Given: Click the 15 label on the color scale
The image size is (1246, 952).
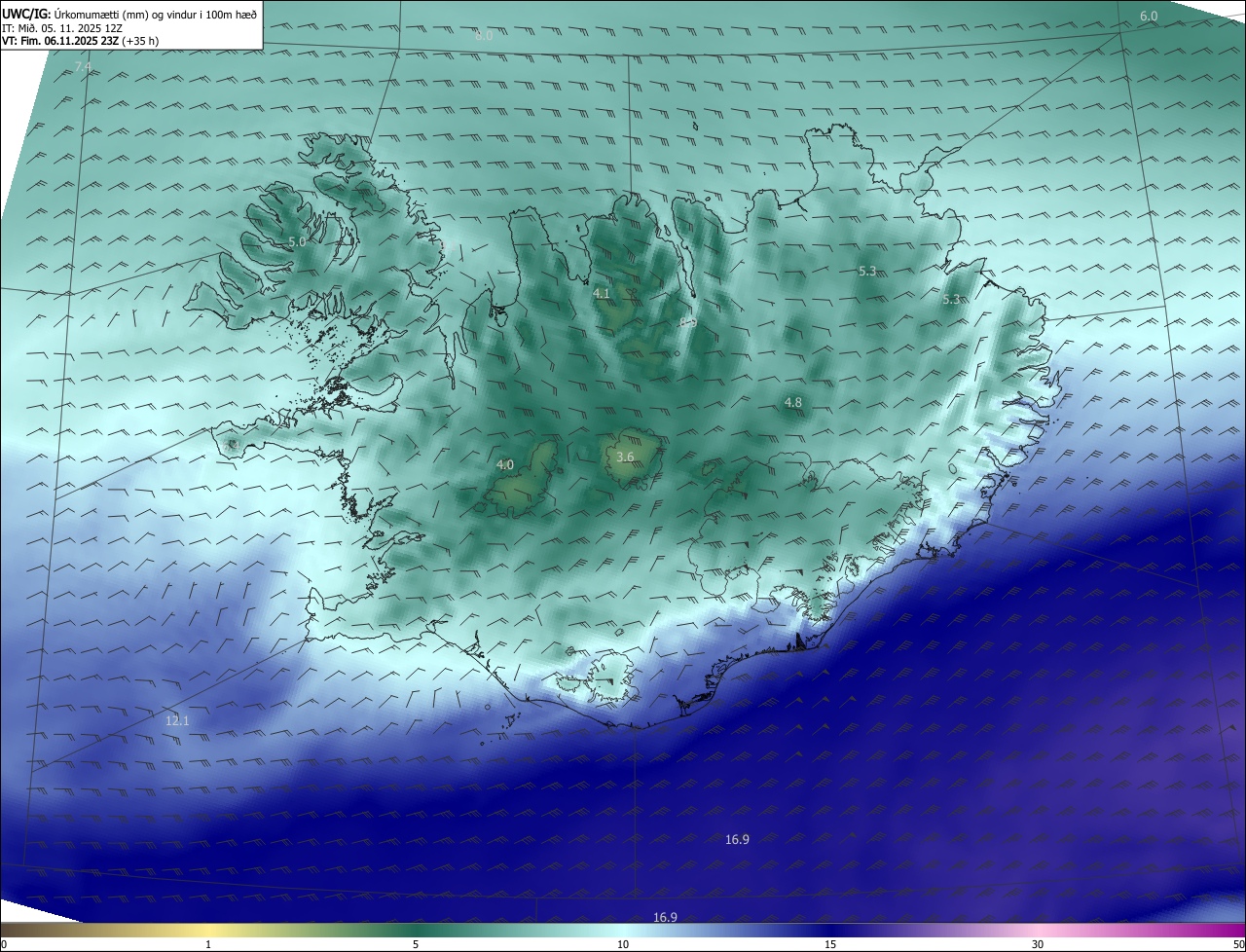Looking at the screenshot, I should click(x=830, y=944).
